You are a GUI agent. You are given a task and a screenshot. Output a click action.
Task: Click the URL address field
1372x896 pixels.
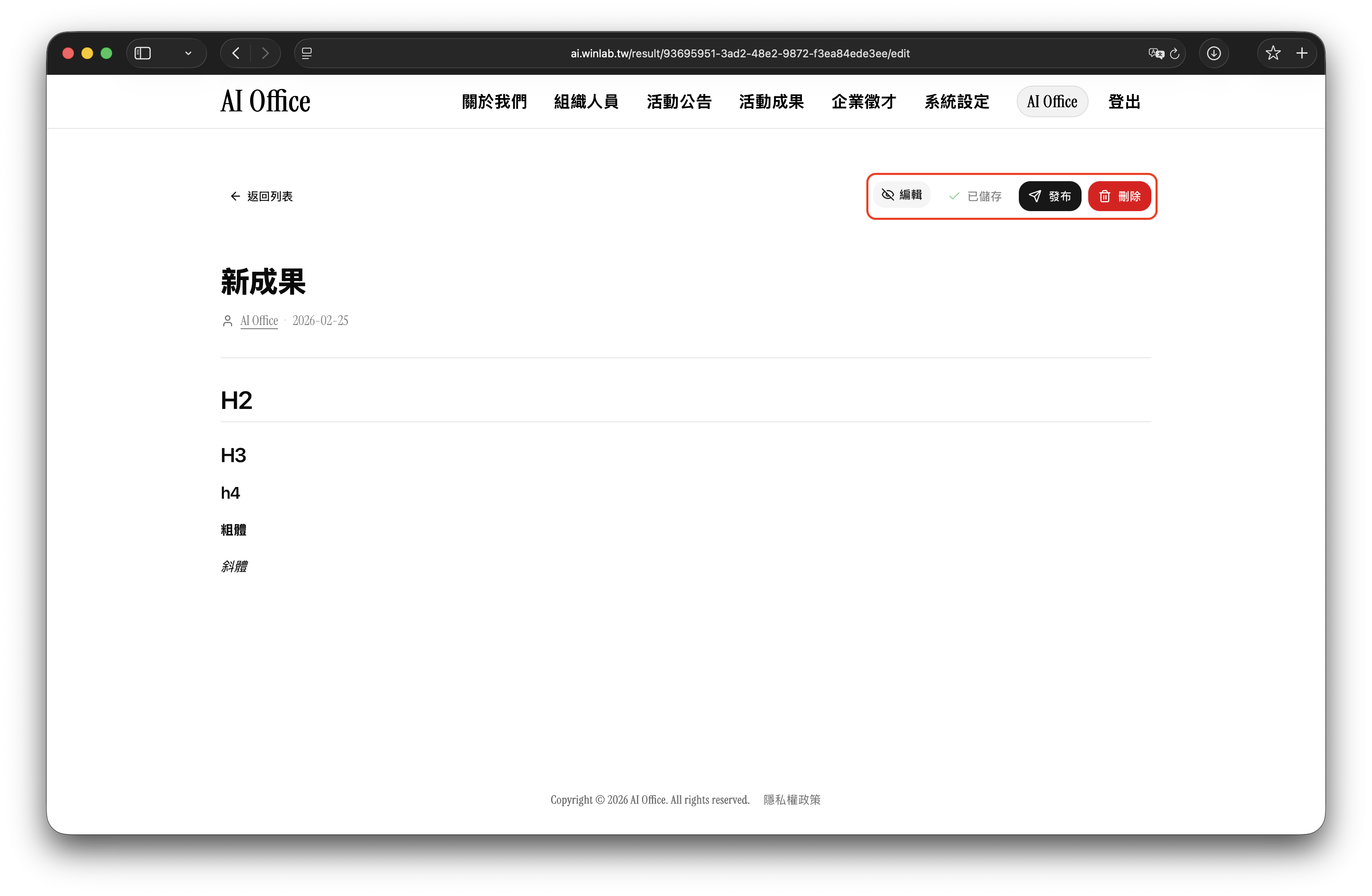(740, 54)
